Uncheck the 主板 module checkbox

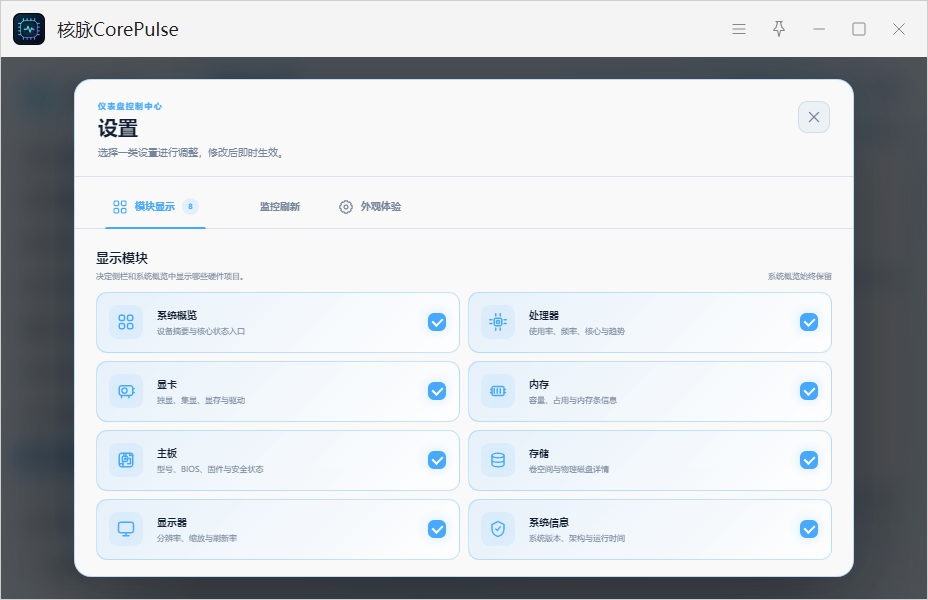point(437,460)
